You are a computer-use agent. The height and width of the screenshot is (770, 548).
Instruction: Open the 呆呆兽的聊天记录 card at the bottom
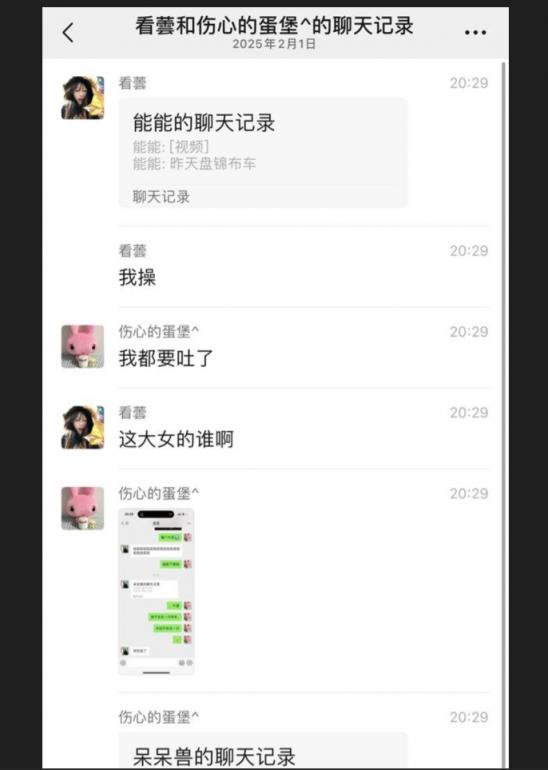[x=263, y=750]
